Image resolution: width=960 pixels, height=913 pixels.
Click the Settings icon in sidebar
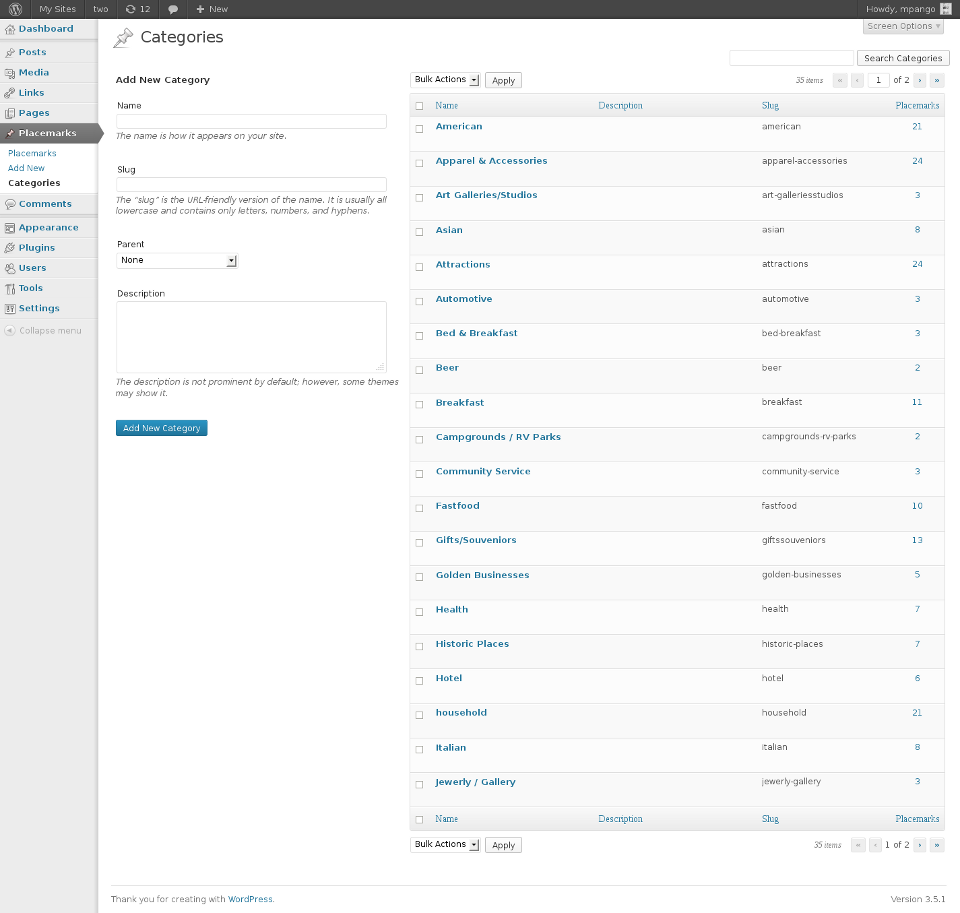click(10, 309)
